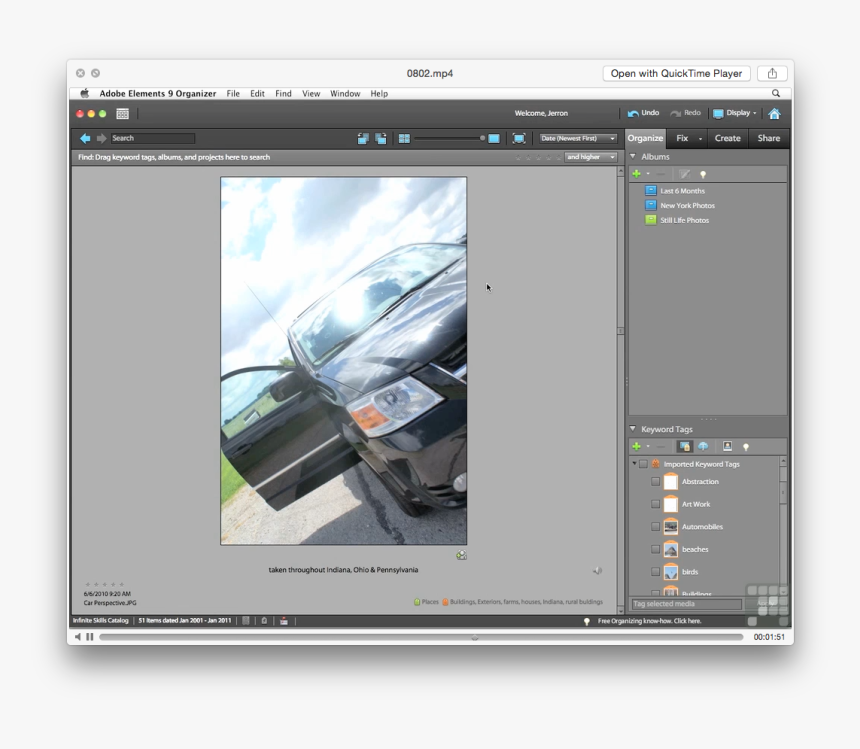Click the thumbnail size slider

[x=450, y=138]
